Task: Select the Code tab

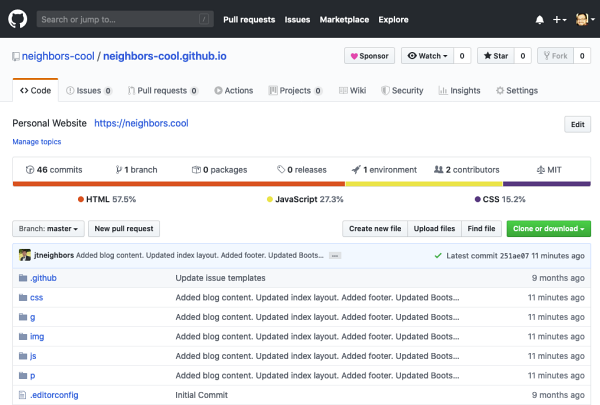Action: 36,90
